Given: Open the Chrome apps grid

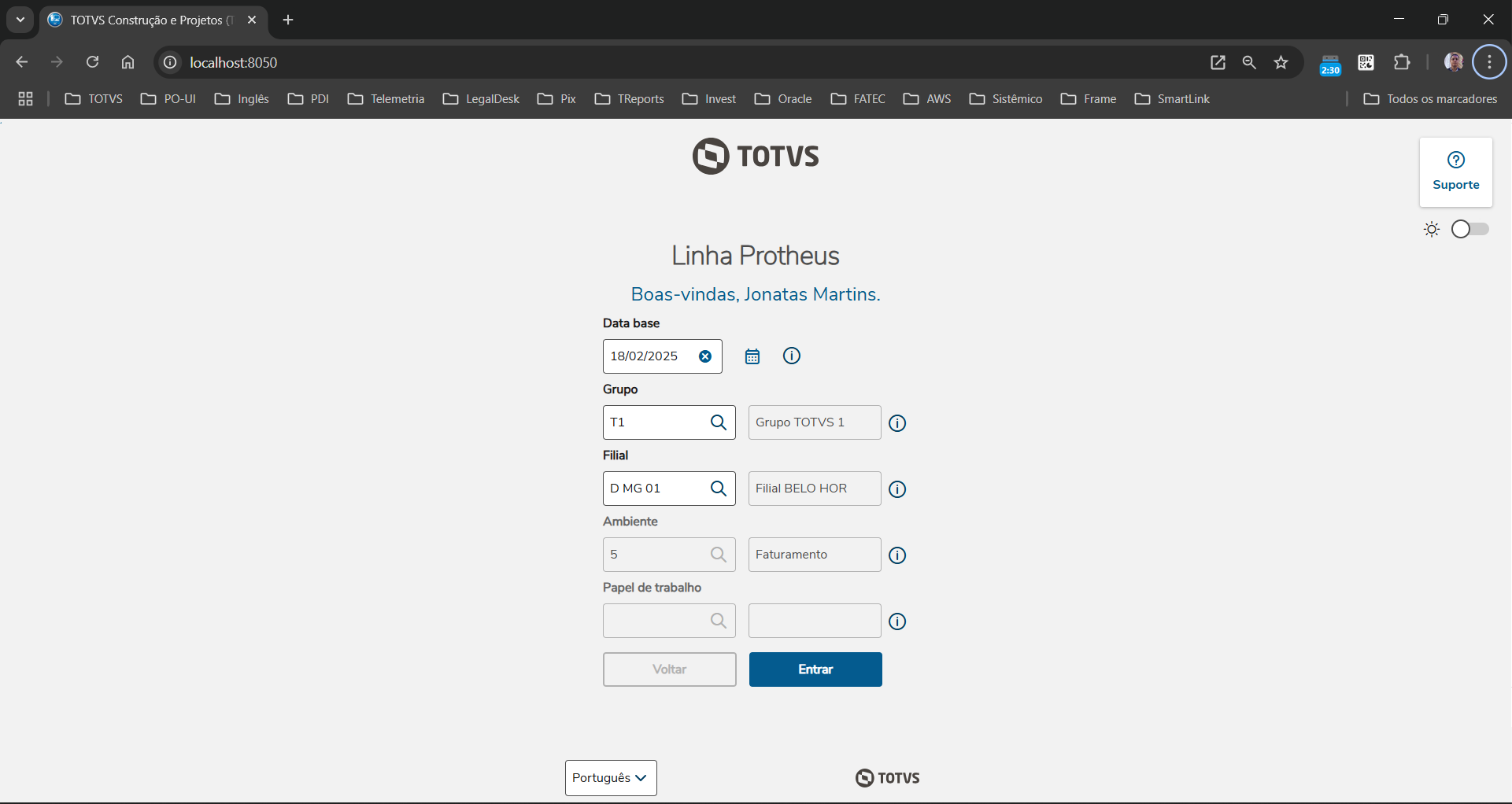Looking at the screenshot, I should pos(26,99).
